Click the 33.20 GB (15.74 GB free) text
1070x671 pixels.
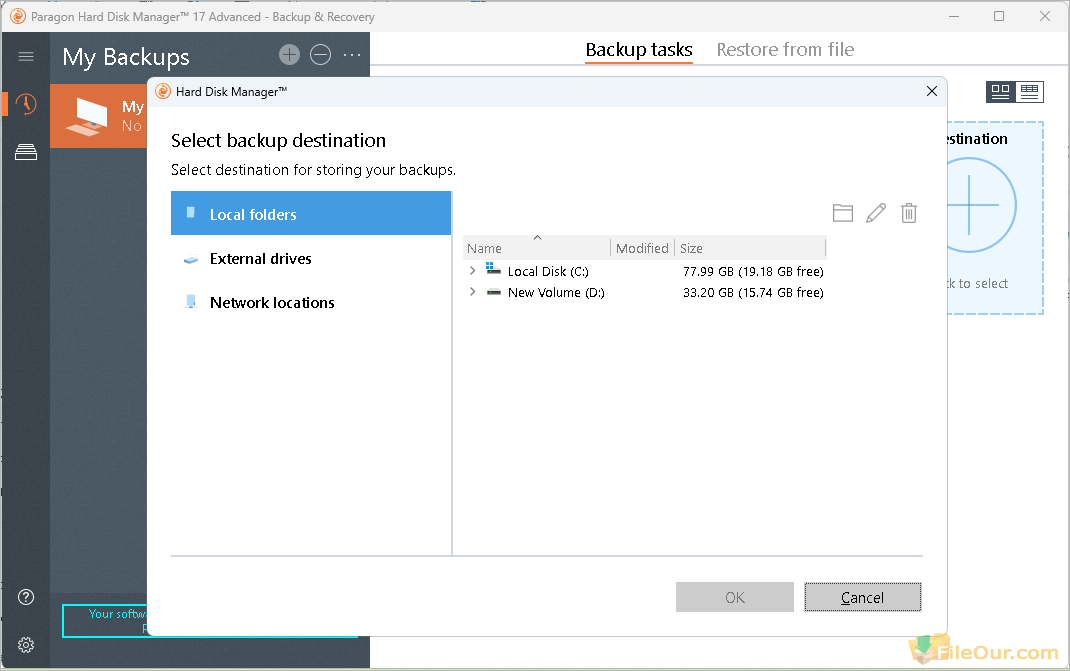753,292
